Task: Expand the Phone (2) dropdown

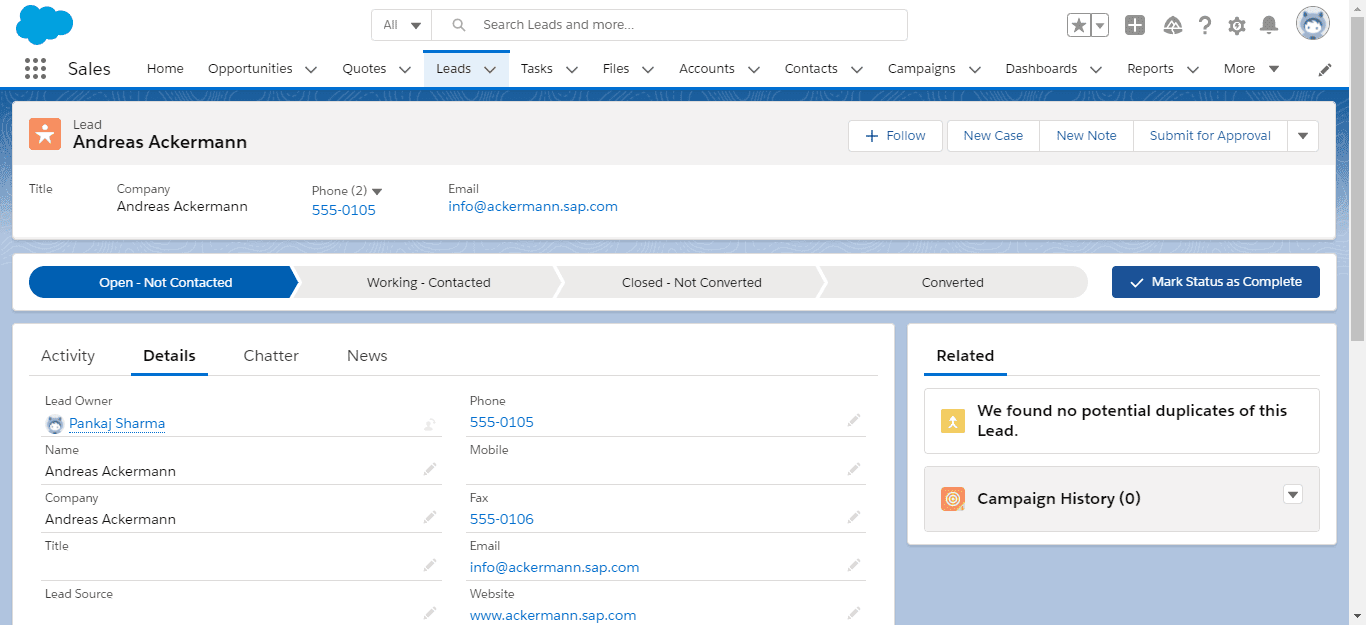Action: [x=377, y=190]
